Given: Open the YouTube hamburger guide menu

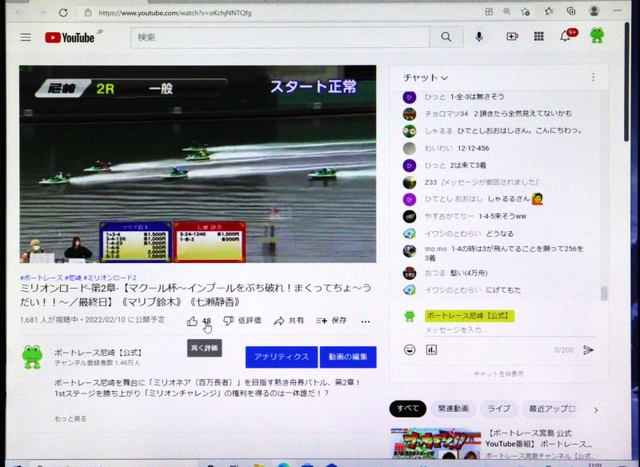Looking at the screenshot, I should pos(26,38).
